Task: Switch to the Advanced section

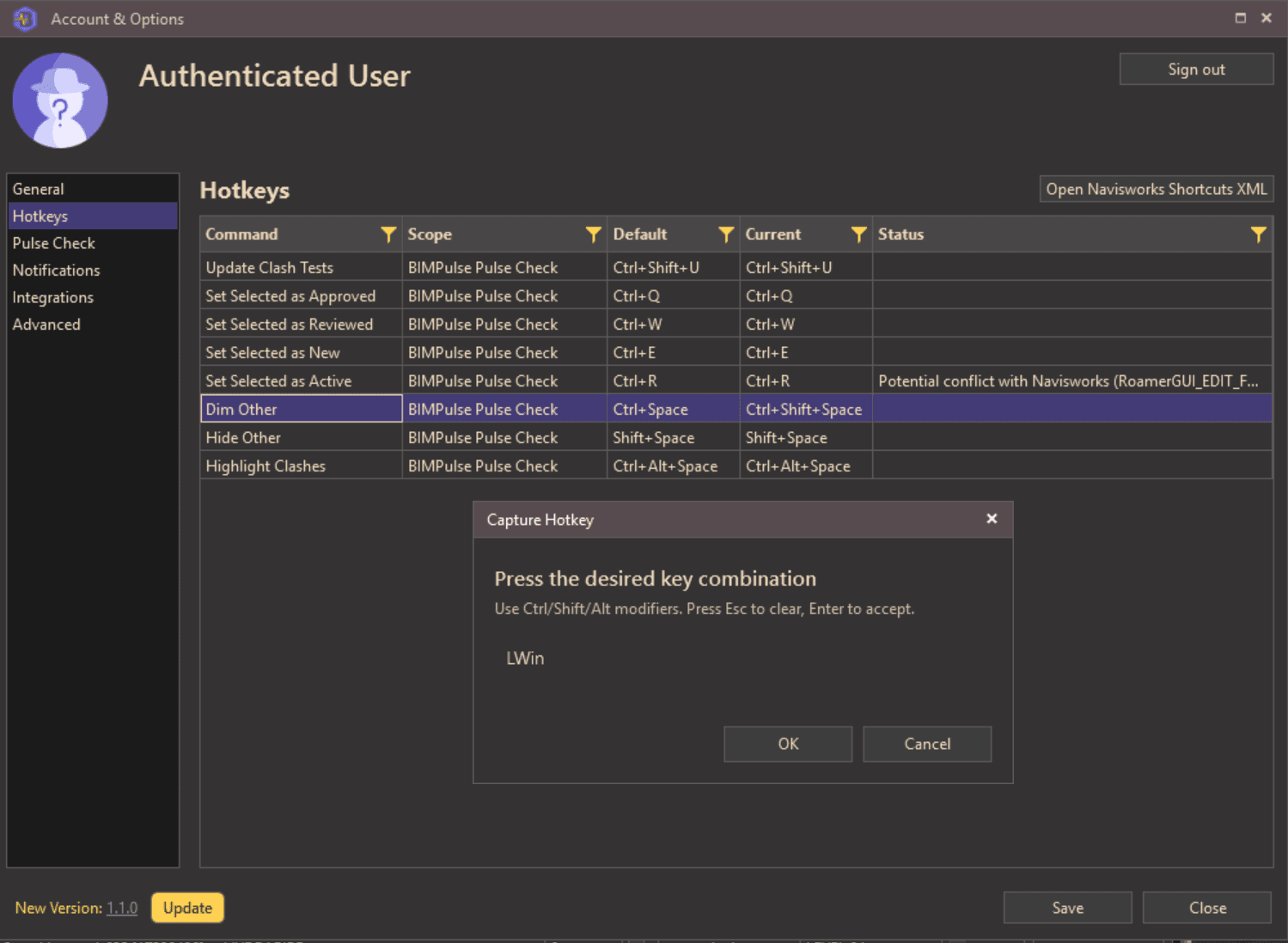Action: pyautogui.click(x=46, y=324)
